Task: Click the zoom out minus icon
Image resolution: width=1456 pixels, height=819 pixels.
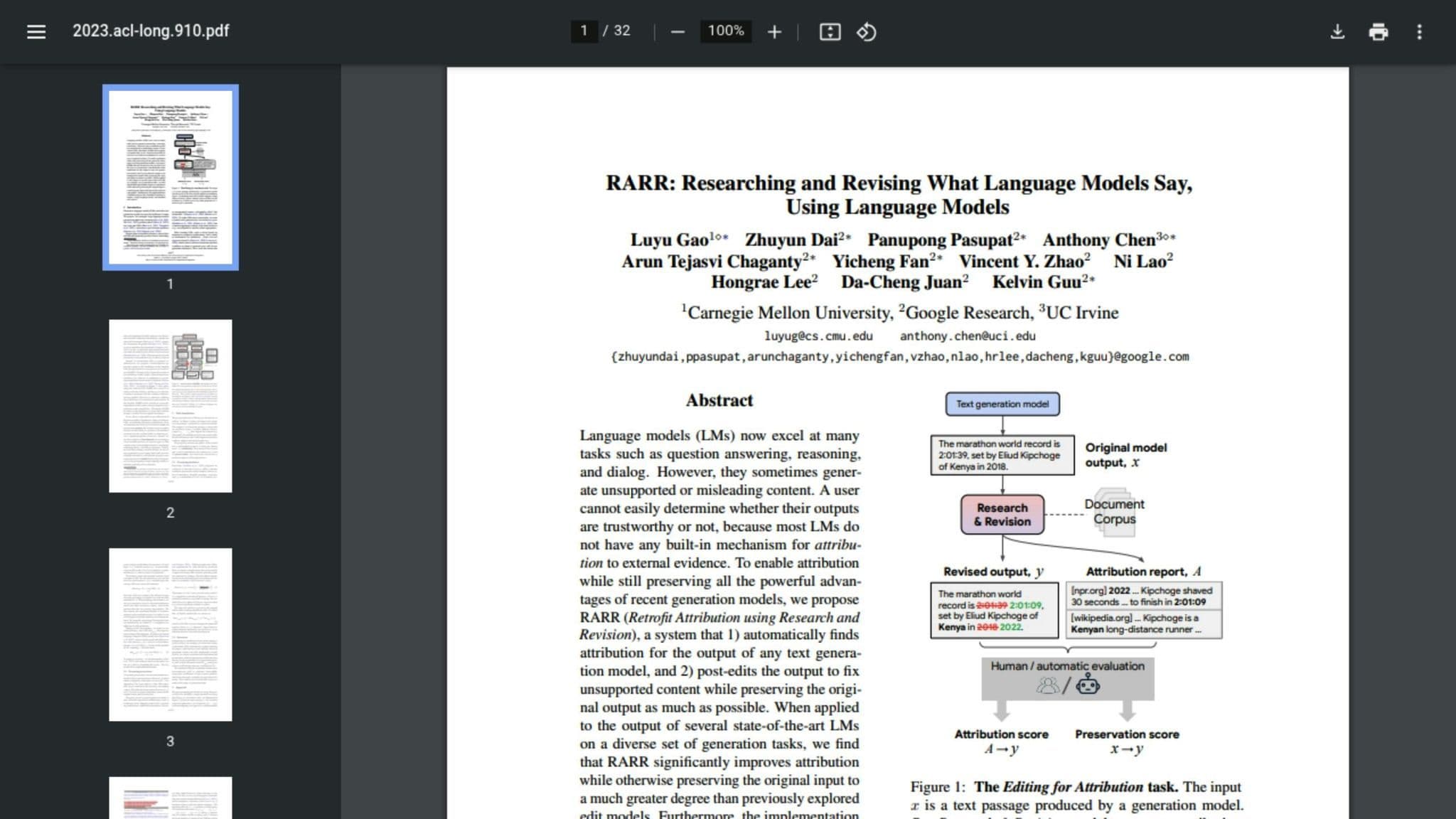Action: pyautogui.click(x=678, y=31)
